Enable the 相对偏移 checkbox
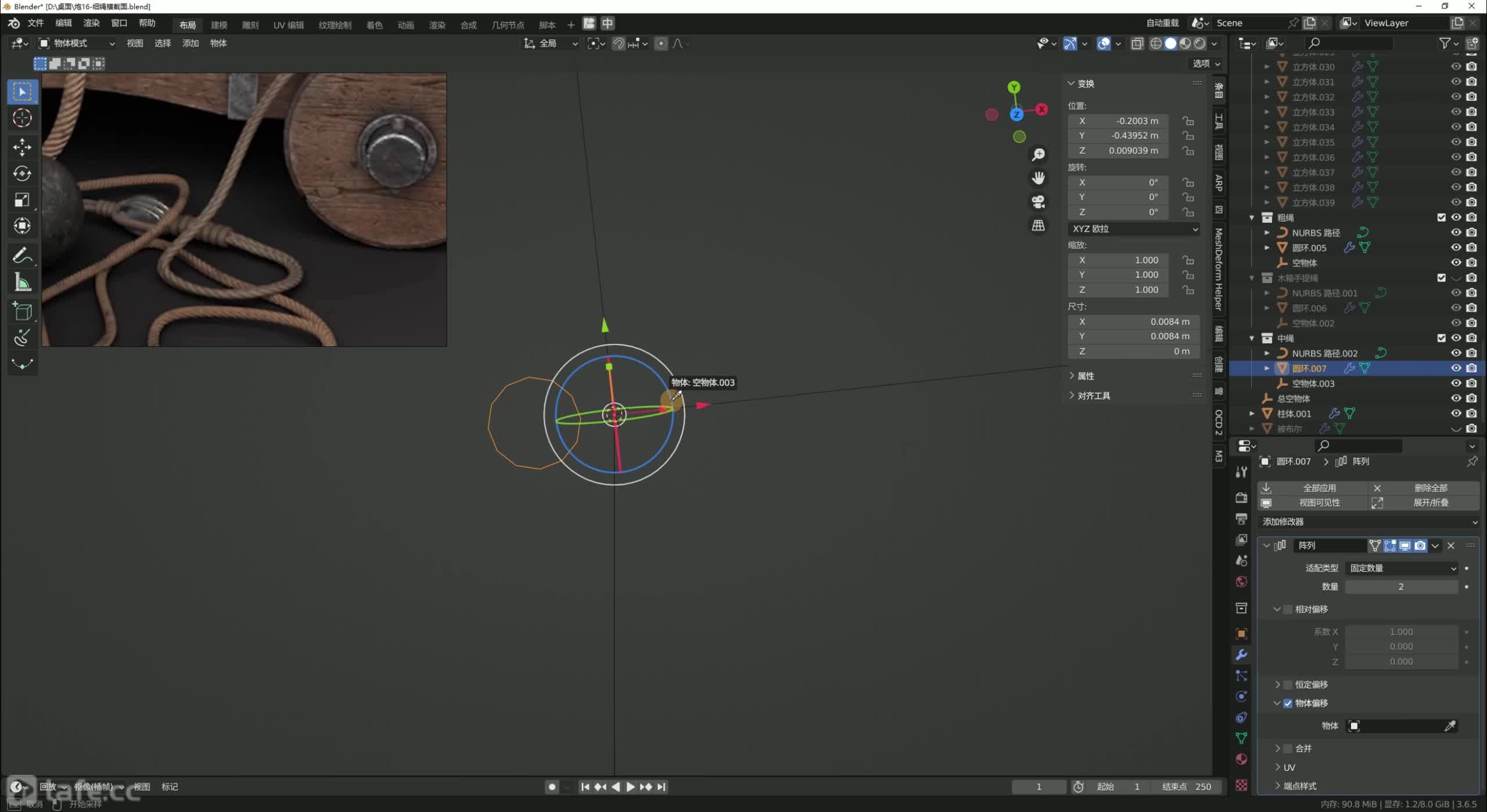 click(1288, 609)
